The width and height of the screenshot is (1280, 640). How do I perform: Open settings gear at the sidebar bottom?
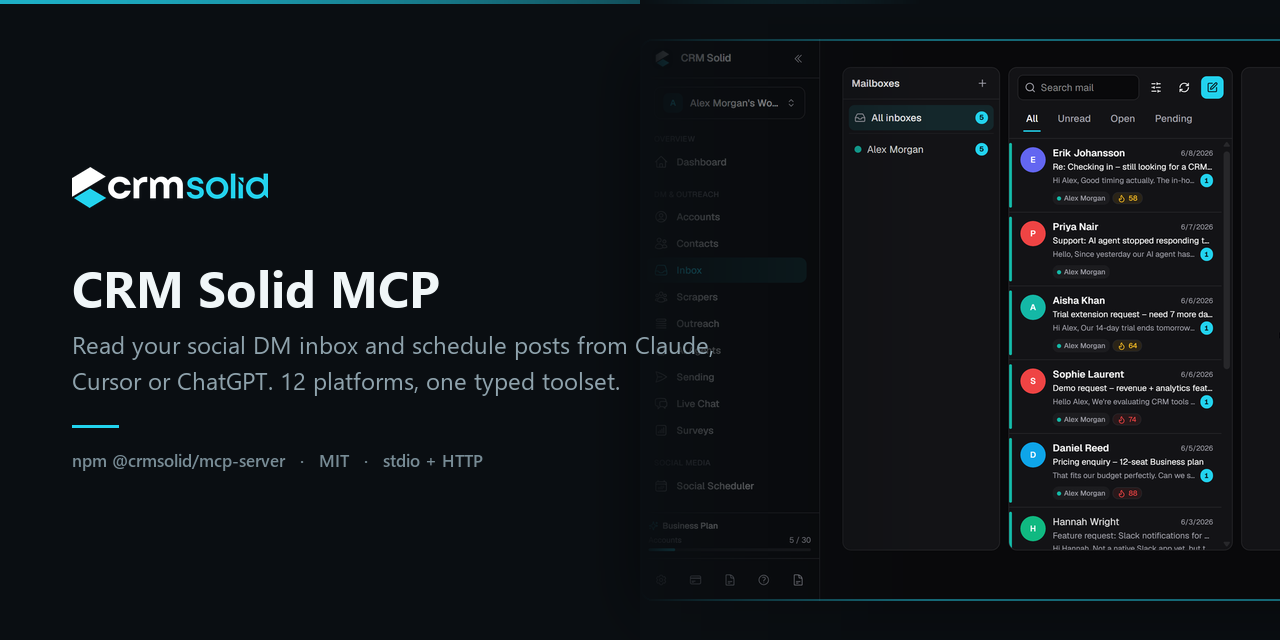661,580
